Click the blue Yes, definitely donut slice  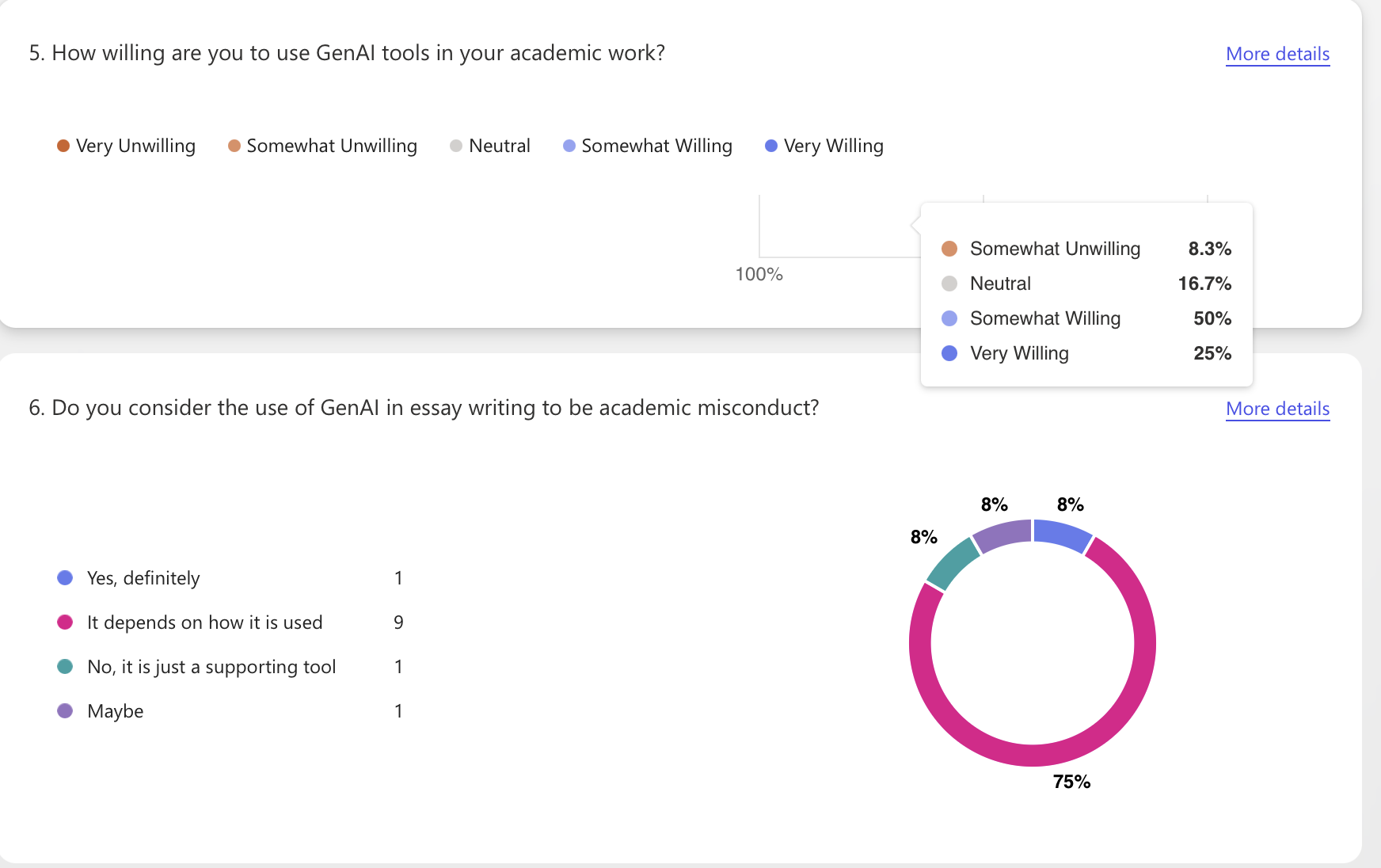[x=1063, y=534]
